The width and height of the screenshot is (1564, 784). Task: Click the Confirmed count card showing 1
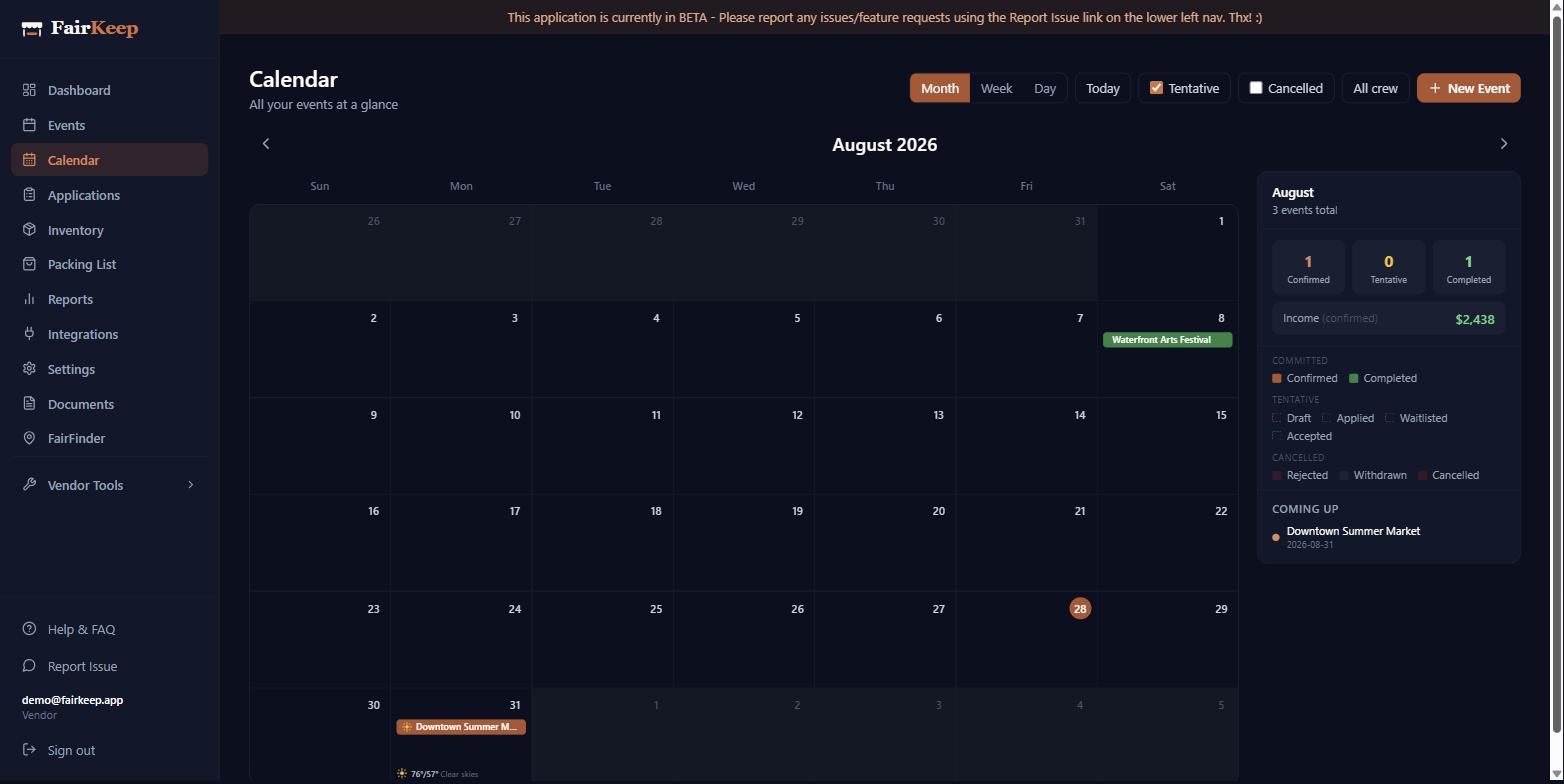click(x=1308, y=267)
